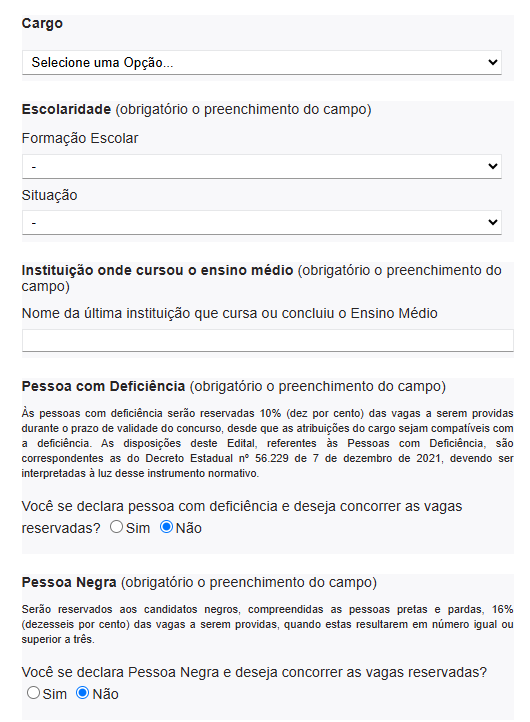Click the question about declaring deficiência
Image resolution: width=530 pixels, height=722 pixels.
click(x=242, y=517)
